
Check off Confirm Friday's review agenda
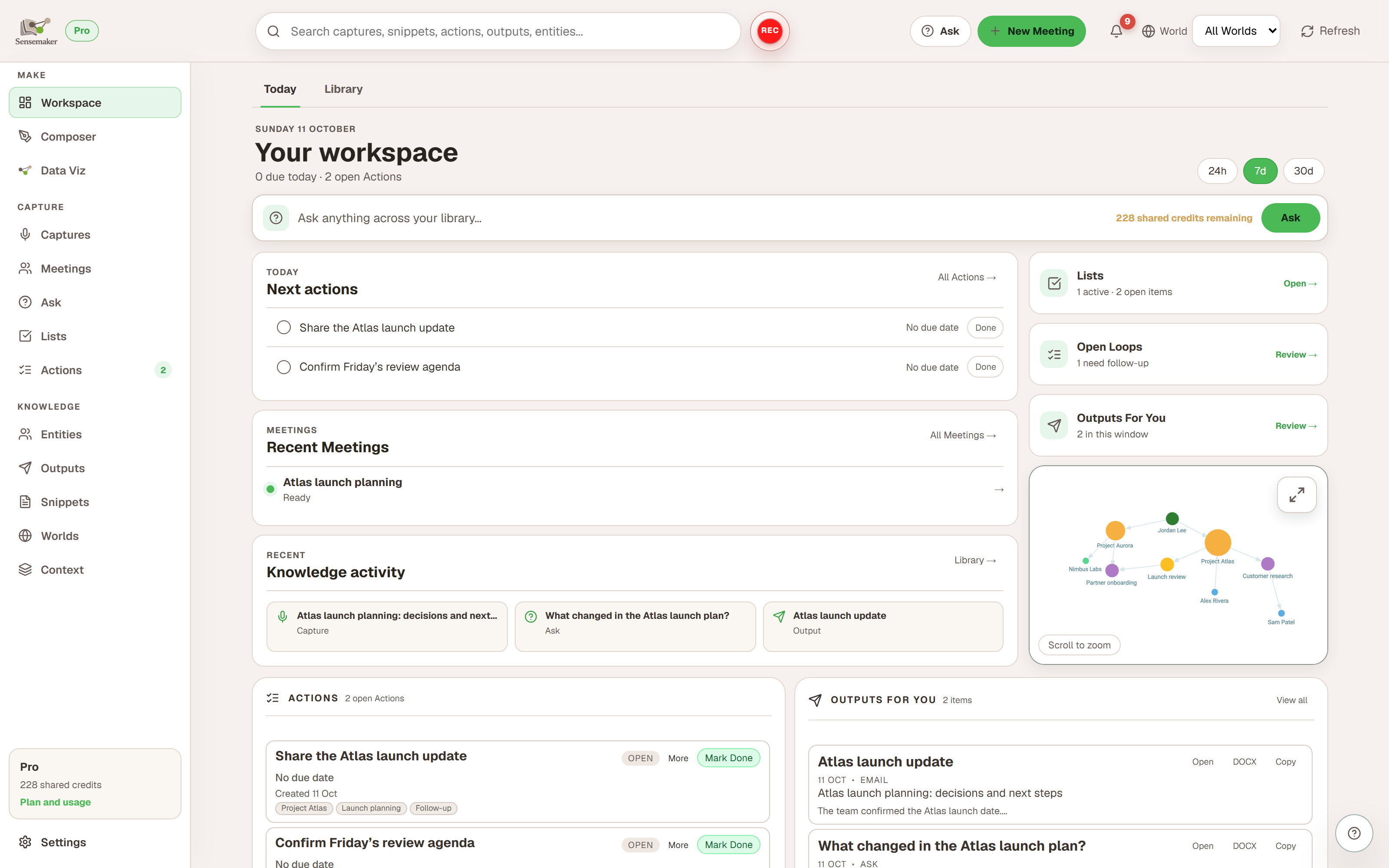point(283,367)
